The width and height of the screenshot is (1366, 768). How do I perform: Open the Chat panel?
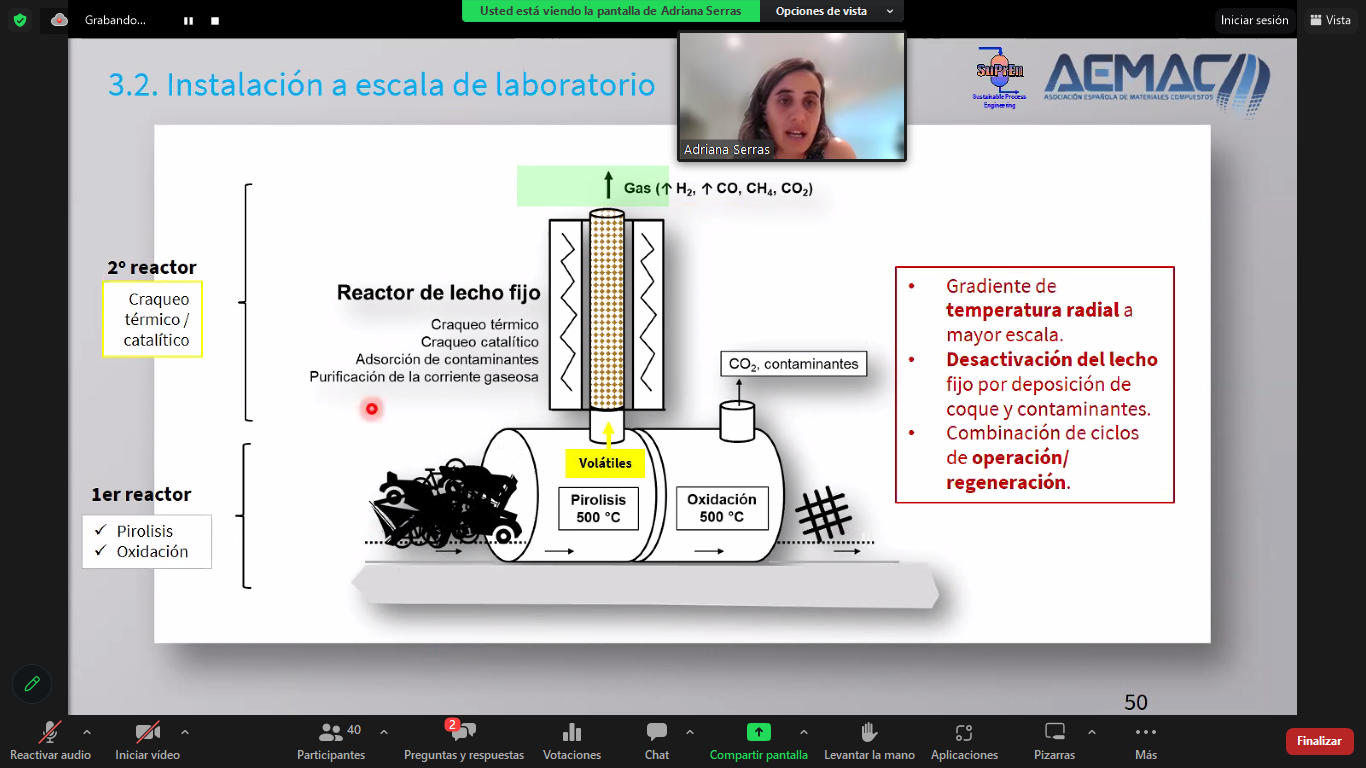point(657,740)
